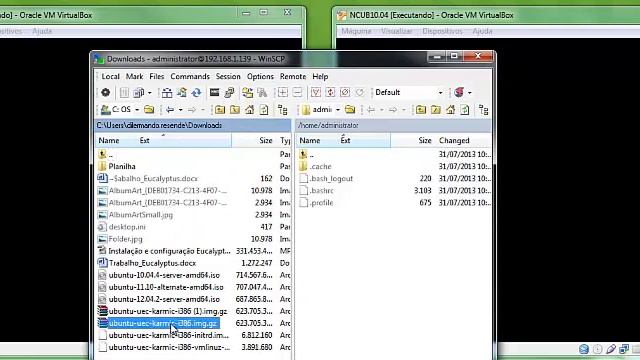Click the queue options icon

138,93
